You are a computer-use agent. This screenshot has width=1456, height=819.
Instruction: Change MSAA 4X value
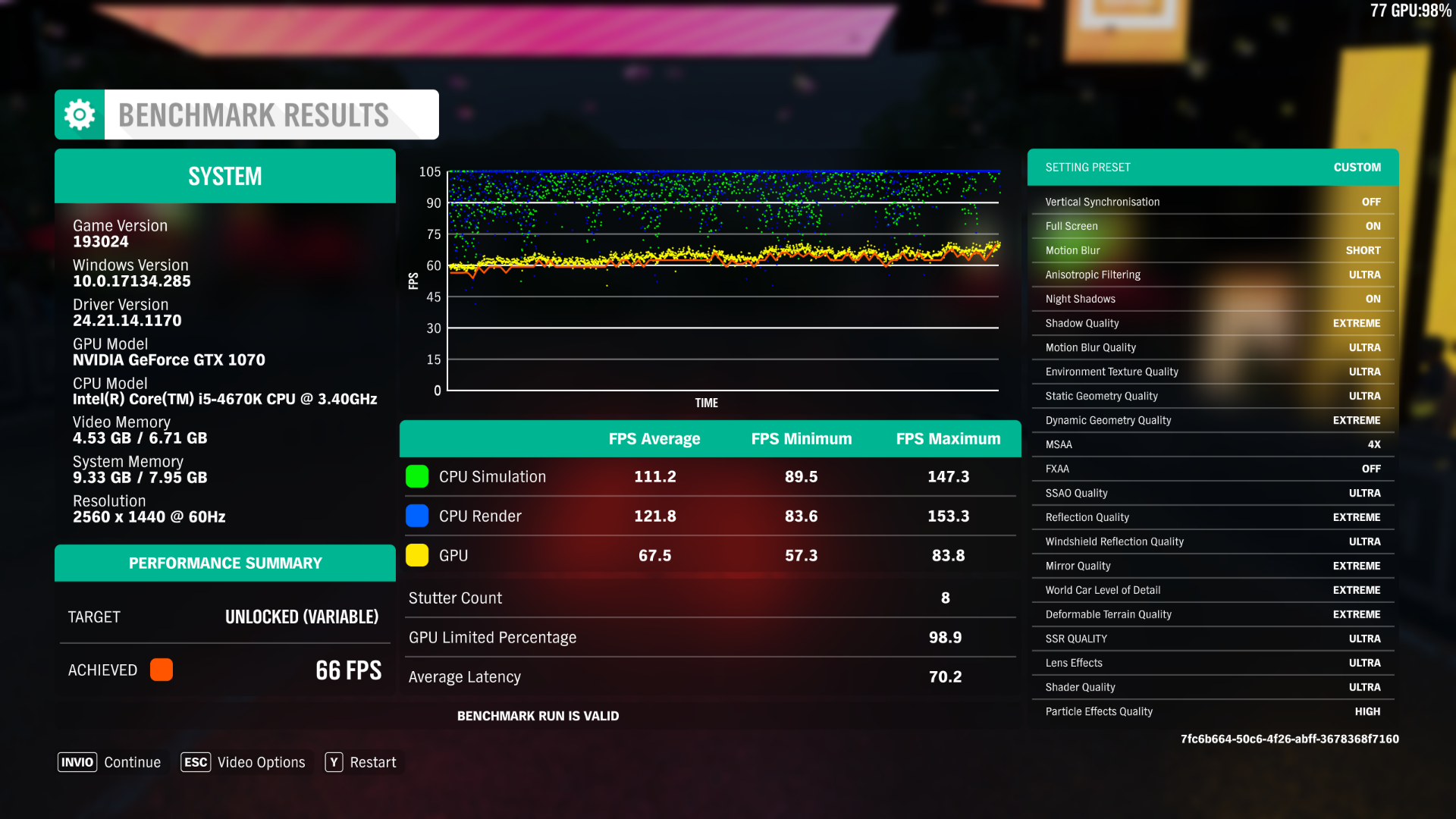click(x=1373, y=444)
